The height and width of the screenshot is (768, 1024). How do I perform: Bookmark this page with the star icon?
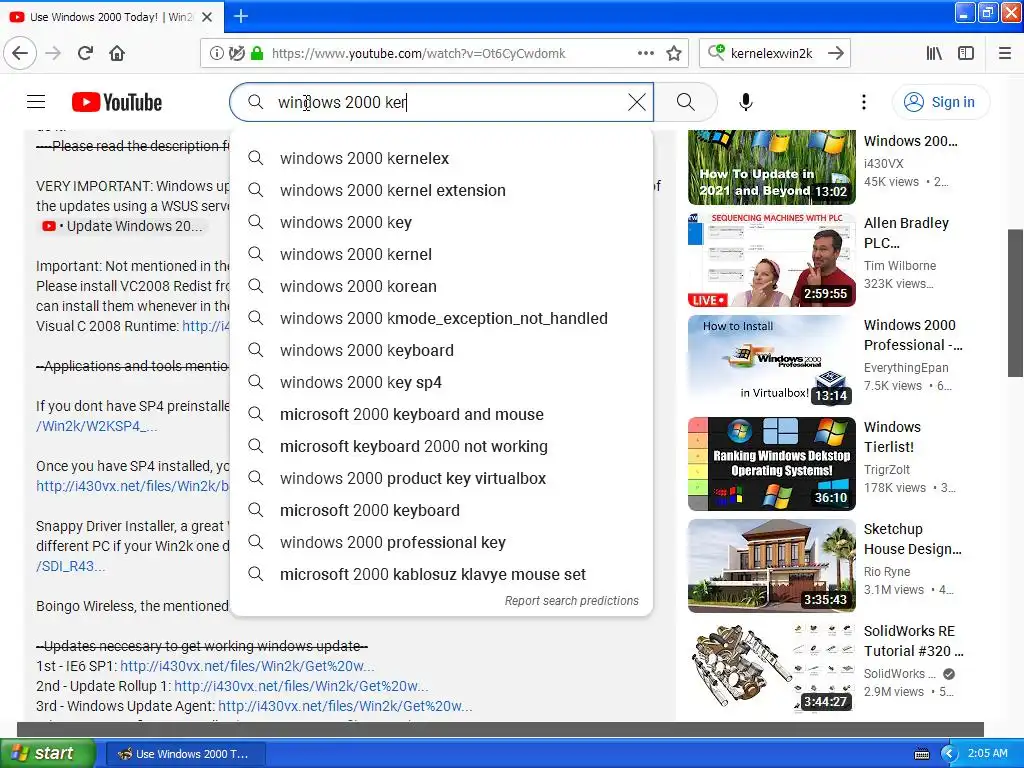pyautogui.click(x=674, y=53)
